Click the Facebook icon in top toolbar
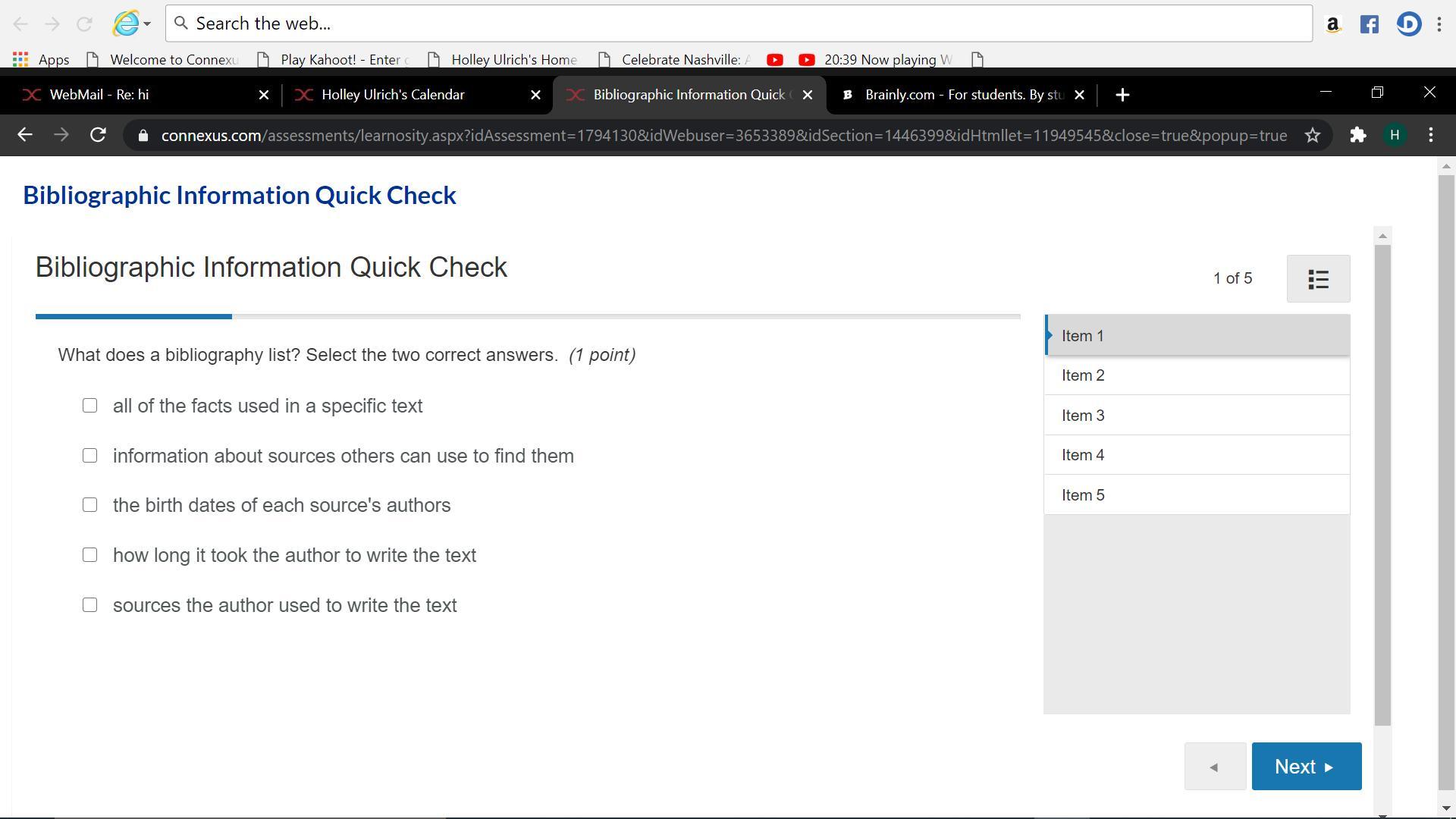Image resolution: width=1456 pixels, height=819 pixels. click(x=1369, y=24)
